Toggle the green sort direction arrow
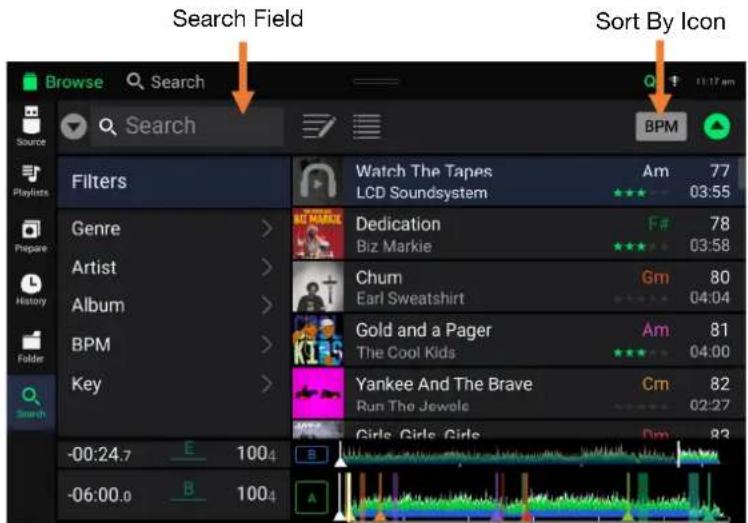Image resolution: width=748 pixels, height=523 pixels. click(716, 127)
